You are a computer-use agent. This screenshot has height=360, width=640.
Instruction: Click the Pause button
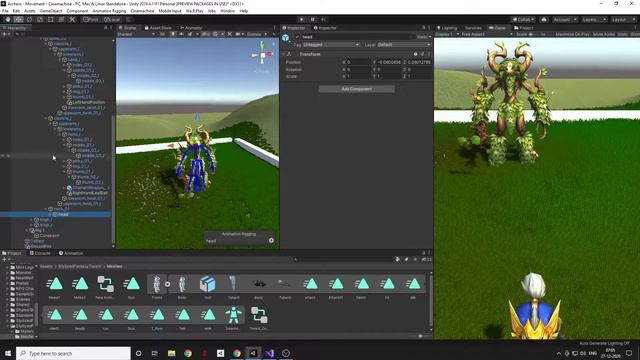click(x=313, y=19)
